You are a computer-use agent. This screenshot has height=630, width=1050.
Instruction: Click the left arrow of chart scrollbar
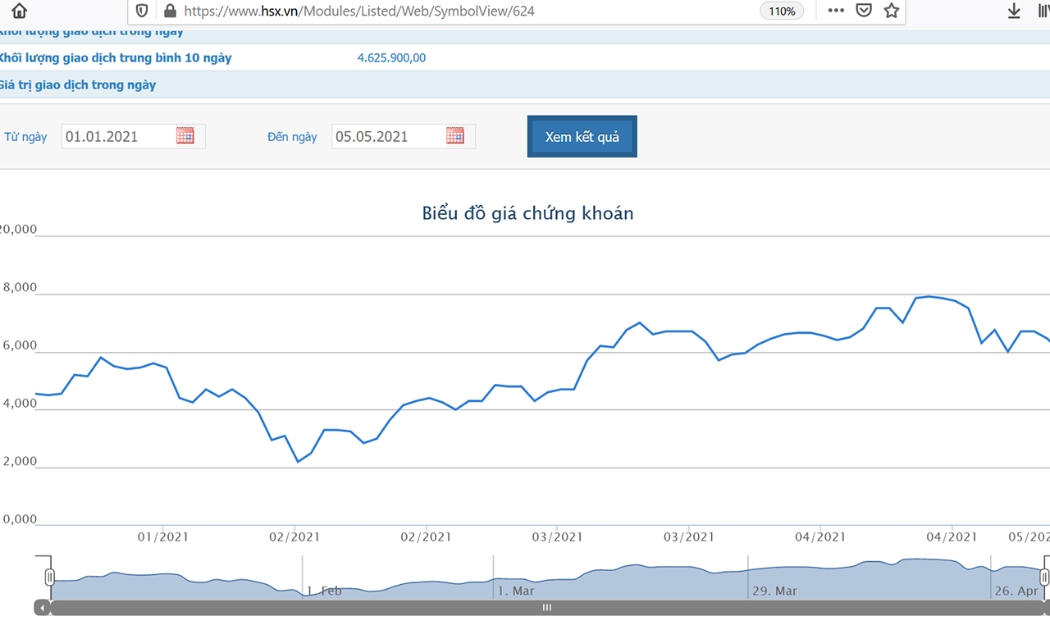tap(42, 608)
